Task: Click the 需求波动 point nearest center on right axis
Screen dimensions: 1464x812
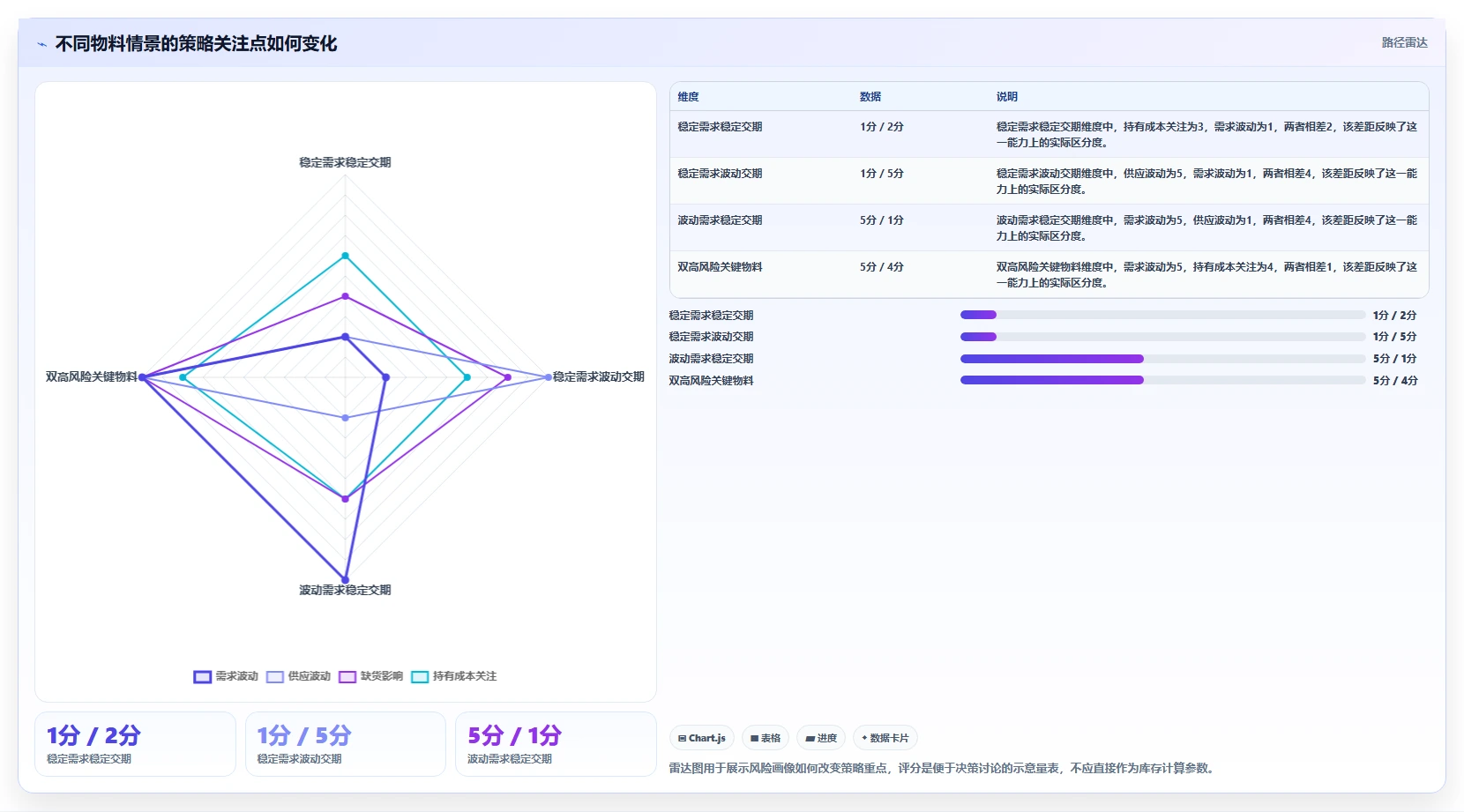Action: click(385, 377)
